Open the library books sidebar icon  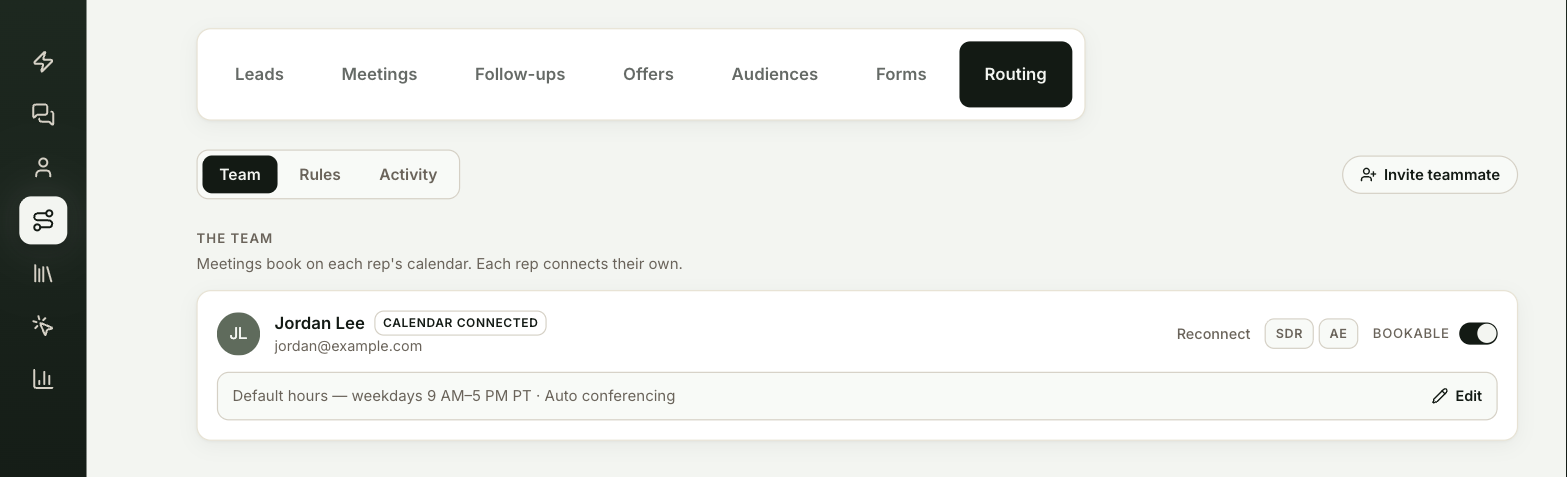43,273
